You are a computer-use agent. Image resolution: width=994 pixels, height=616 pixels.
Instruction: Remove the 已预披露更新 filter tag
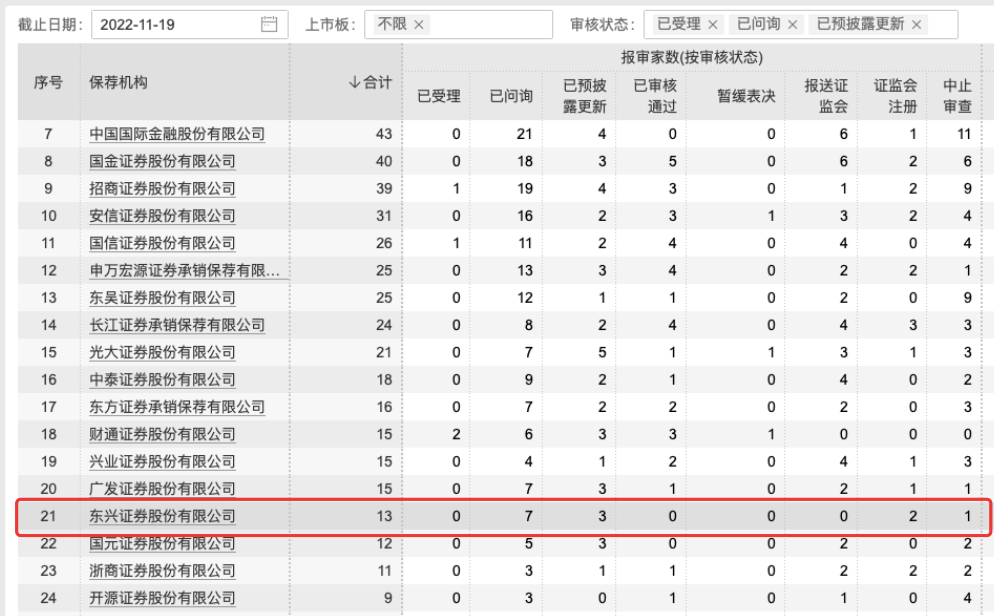click(x=916, y=25)
